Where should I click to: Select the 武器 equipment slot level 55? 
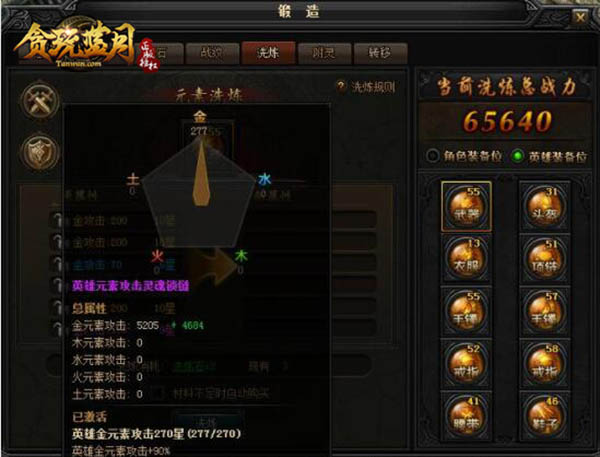click(466, 207)
